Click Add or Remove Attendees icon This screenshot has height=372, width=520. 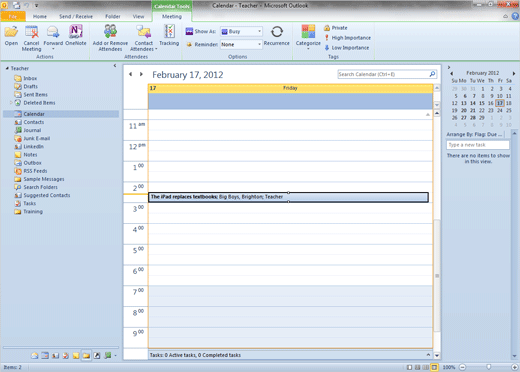coord(110,38)
